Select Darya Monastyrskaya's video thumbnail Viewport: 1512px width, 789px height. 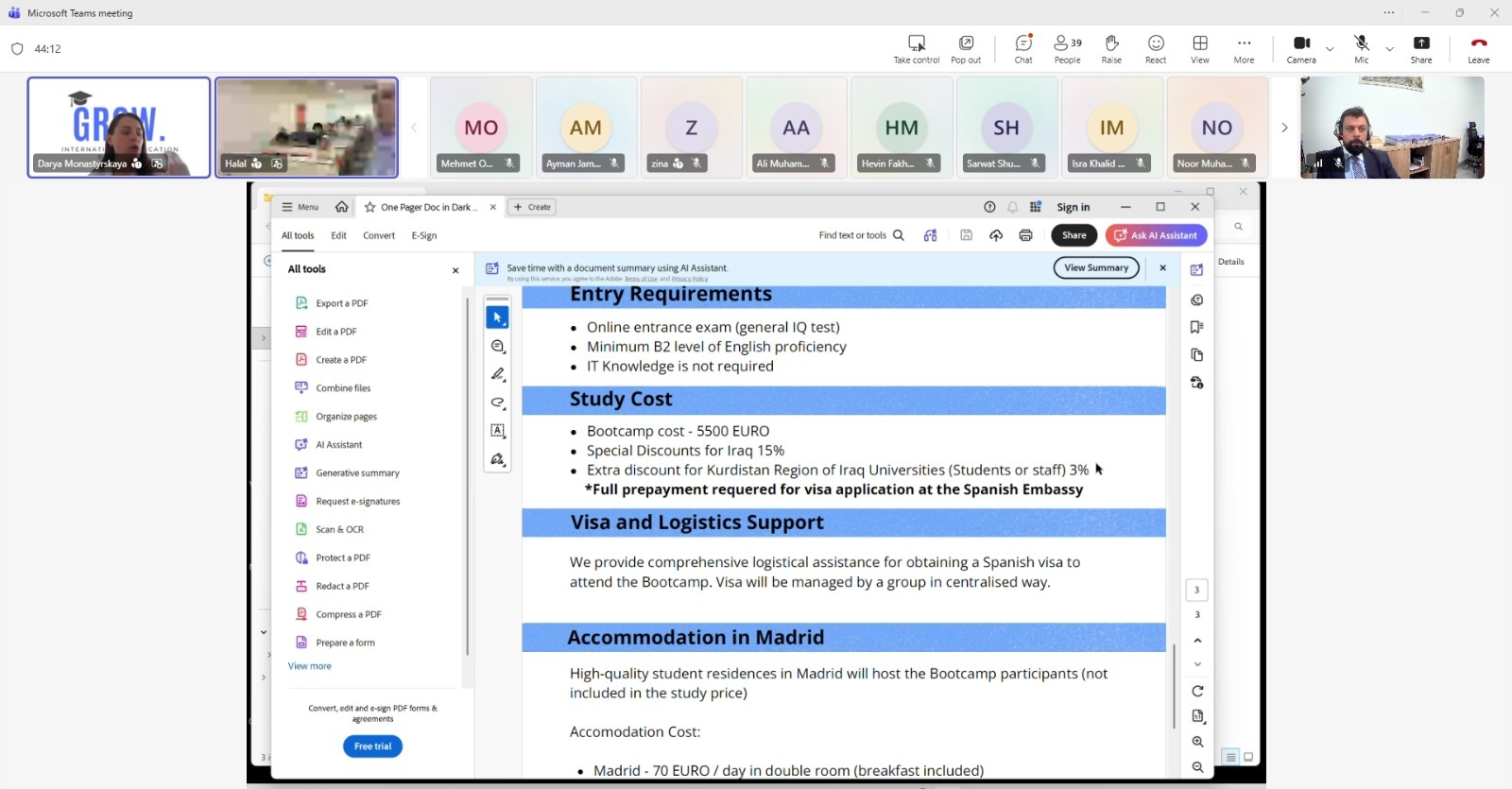119,127
